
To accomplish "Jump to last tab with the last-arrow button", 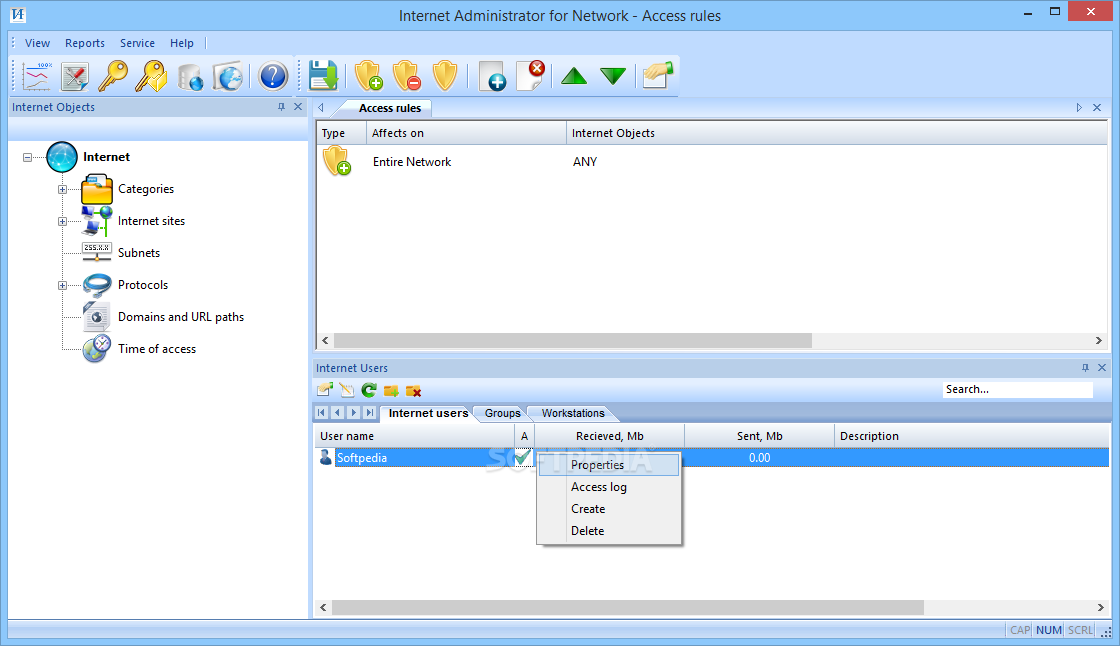I will coord(369,413).
